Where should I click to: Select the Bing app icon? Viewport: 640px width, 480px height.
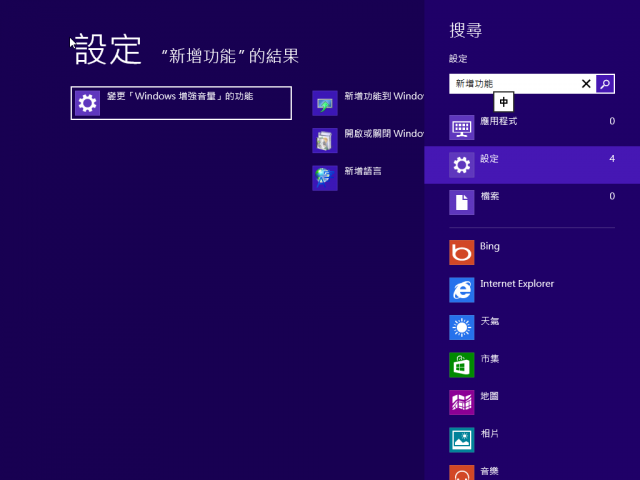click(462, 252)
